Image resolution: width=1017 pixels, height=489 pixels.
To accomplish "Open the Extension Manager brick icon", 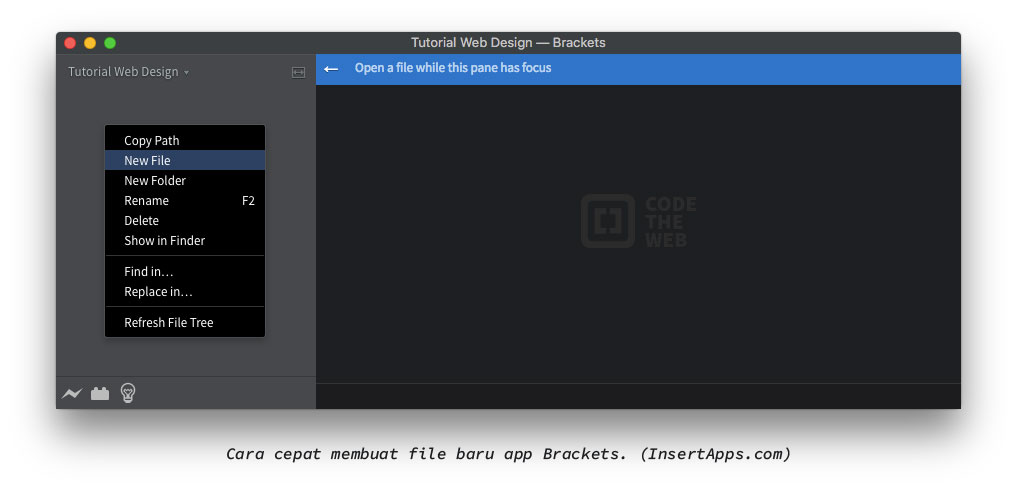I will click(x=100, y=394).
